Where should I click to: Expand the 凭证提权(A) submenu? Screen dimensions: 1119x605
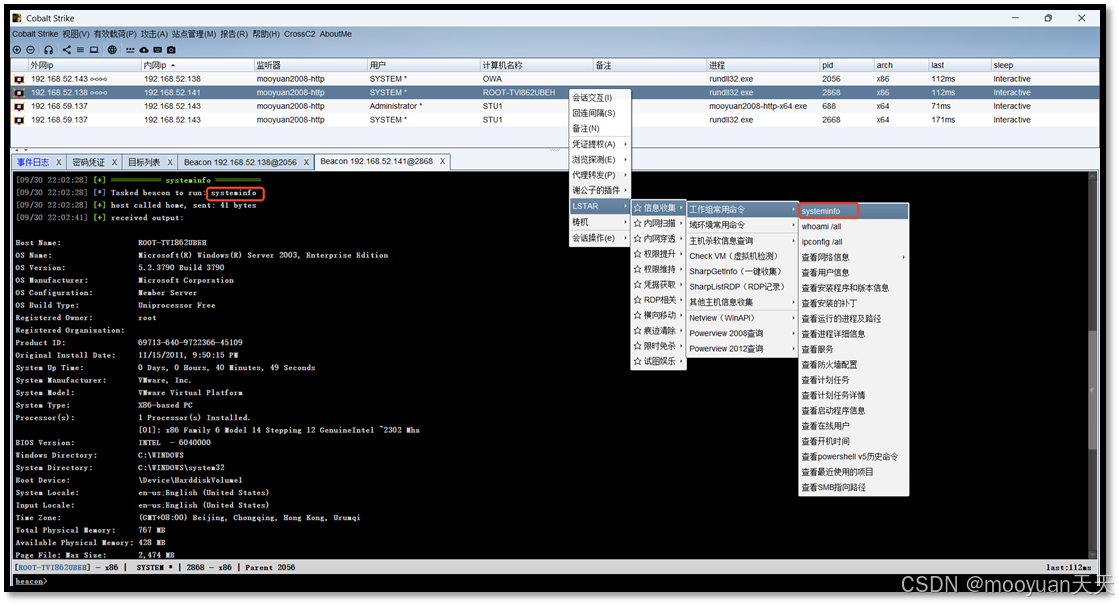coord(599,144)
